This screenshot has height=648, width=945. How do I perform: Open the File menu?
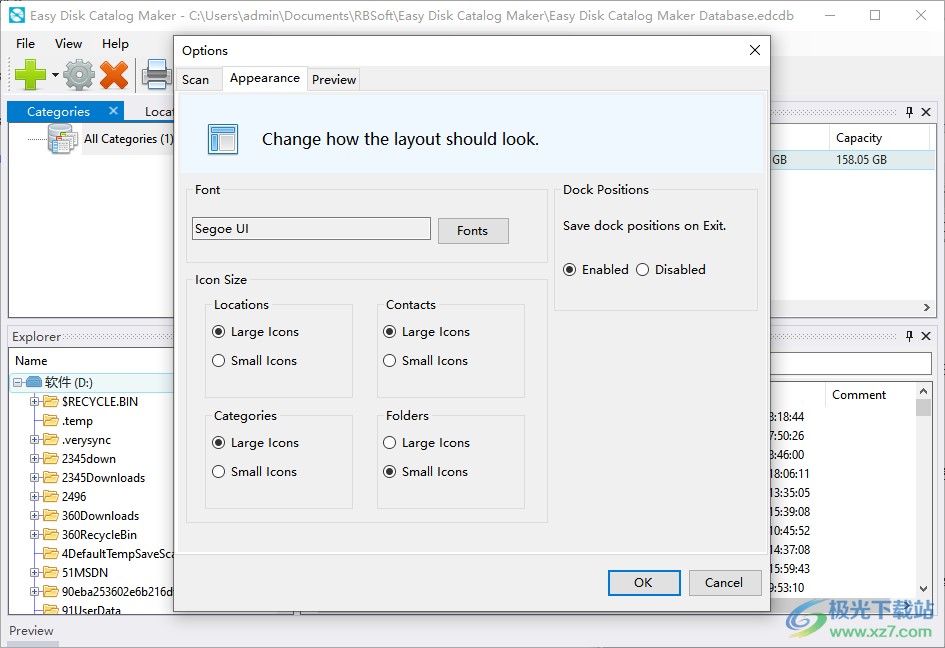25,43
